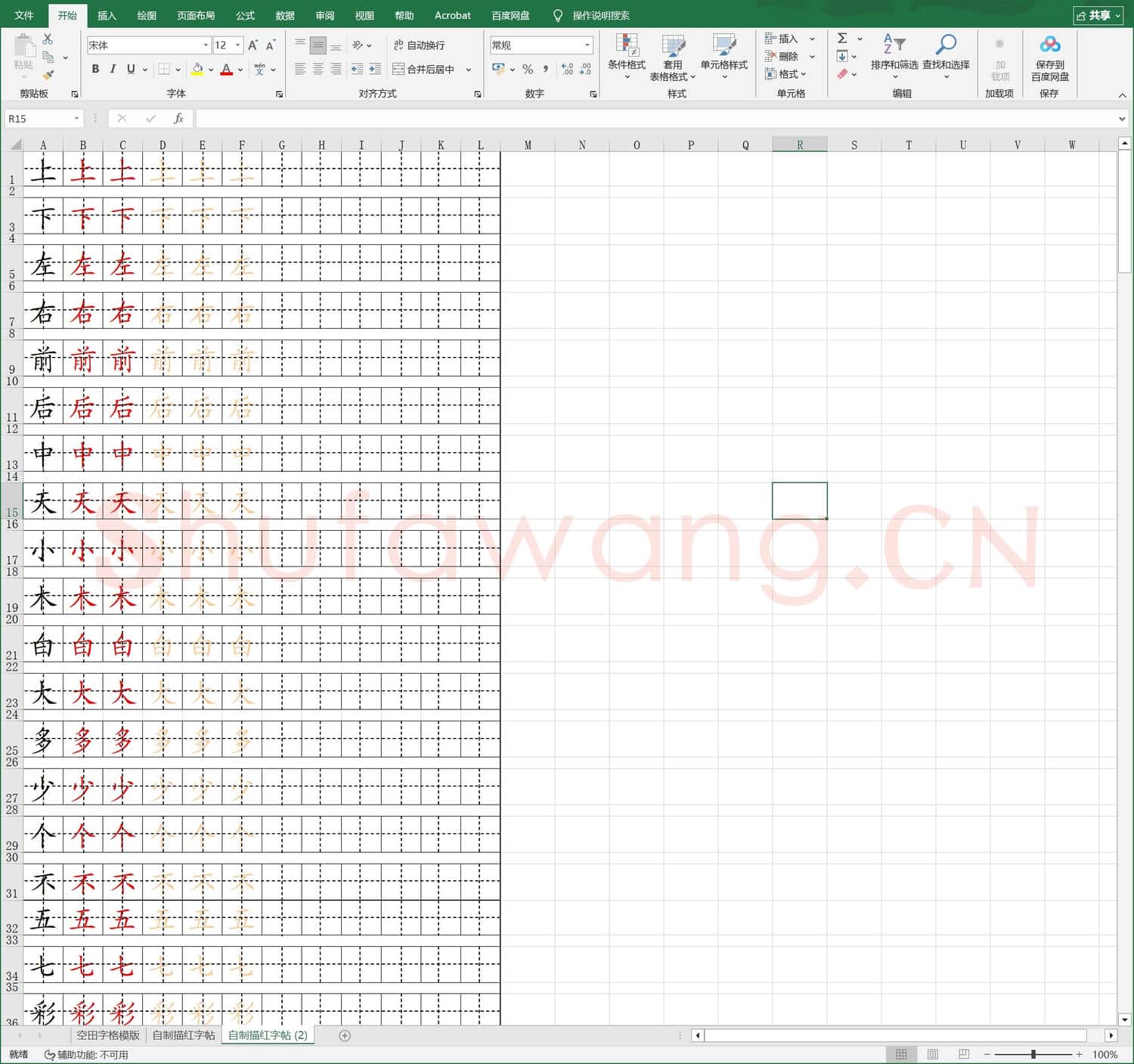Switch to the 插入 ribbon tab

[x=107, y=15]
